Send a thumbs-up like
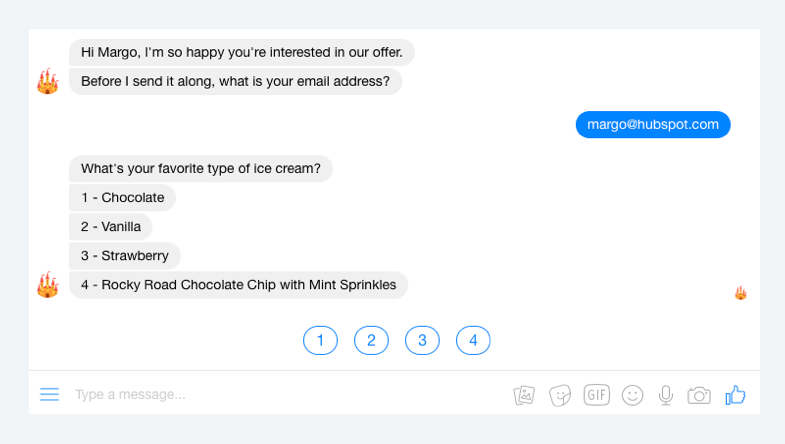785x444 pixels. [735, 395]
